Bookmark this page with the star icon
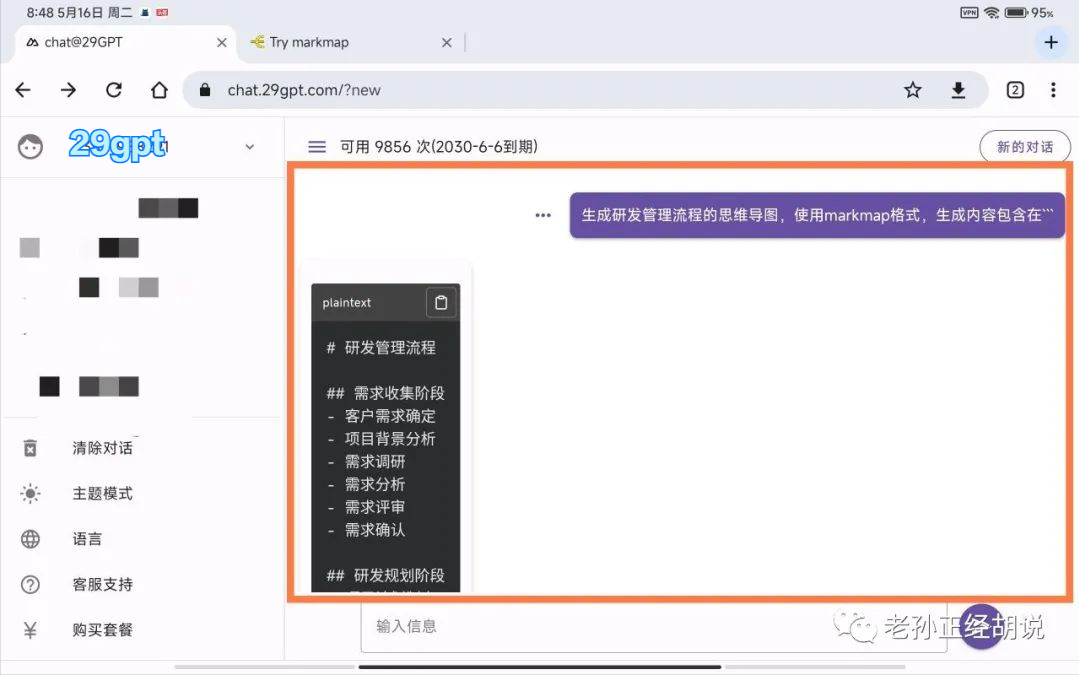Screen dimensions: 1079x675 912,90
